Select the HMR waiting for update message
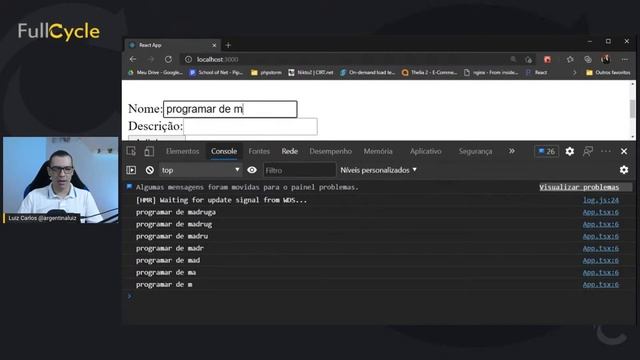Screen dimensions: 640x360 click(221, 200)
